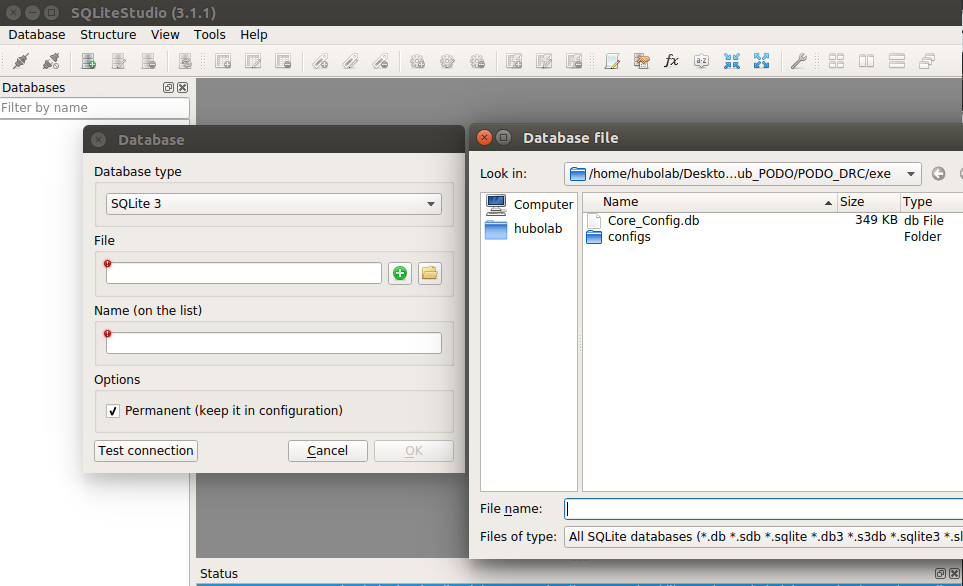Click the Import icon with inward blue arrows
Image resolution: width=963 pixels, height=586 pixels.
coord(731,61)
